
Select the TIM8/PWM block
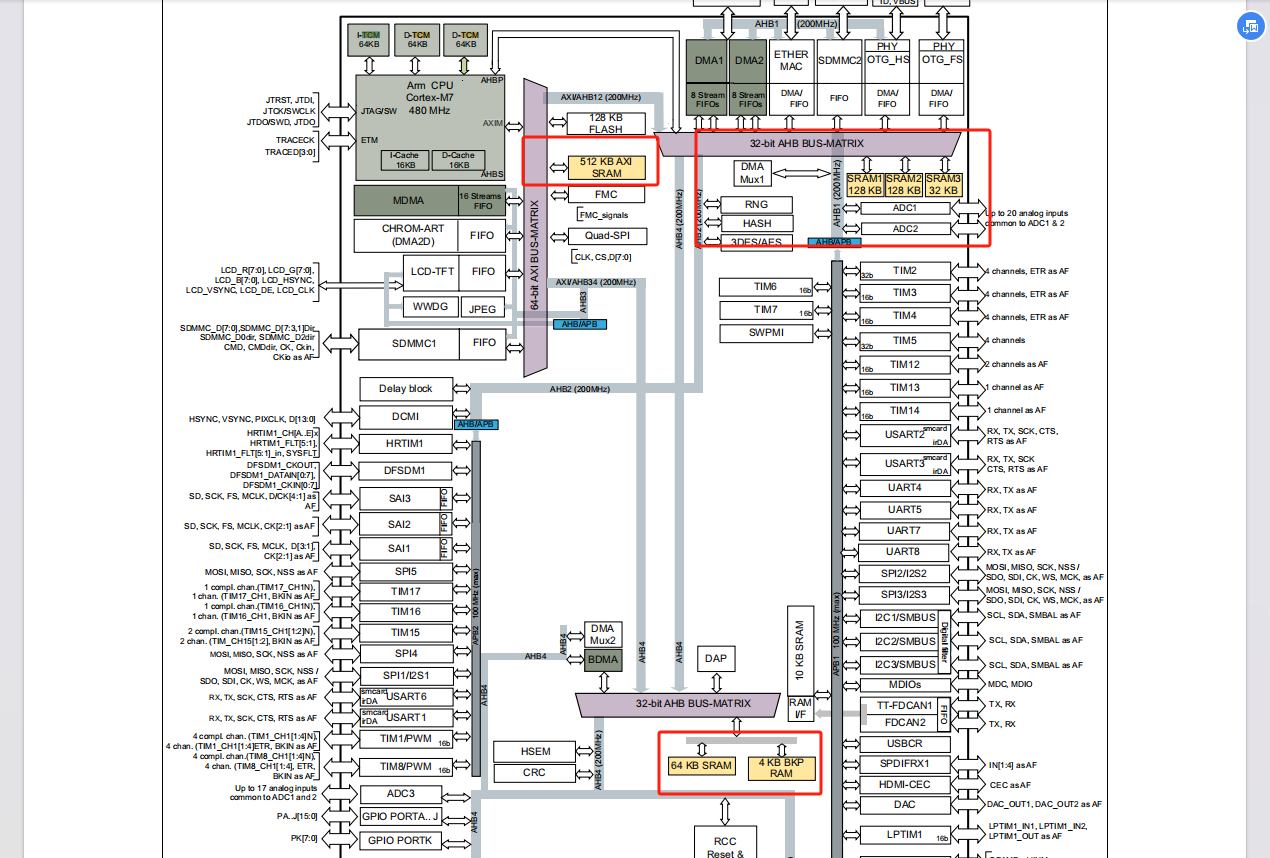point(406,767)
